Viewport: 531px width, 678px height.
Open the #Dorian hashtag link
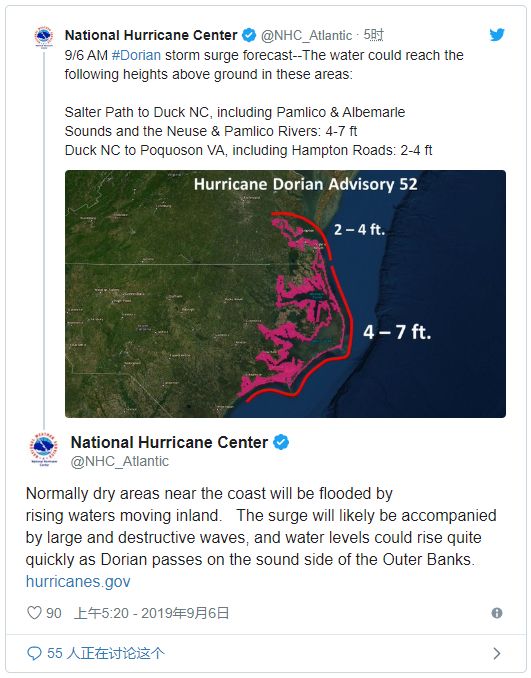click(136, 55)
